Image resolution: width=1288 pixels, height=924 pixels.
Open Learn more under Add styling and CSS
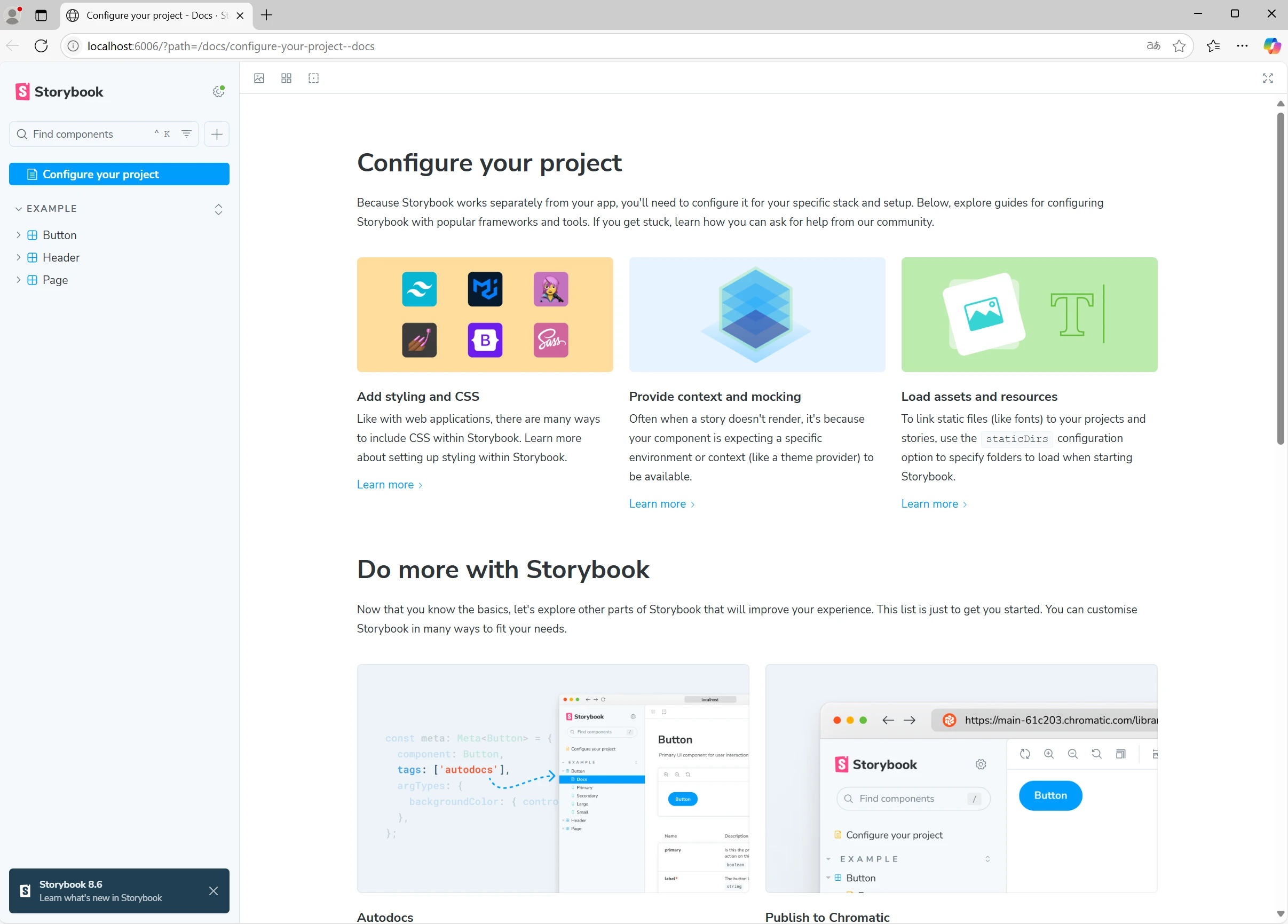390,485
